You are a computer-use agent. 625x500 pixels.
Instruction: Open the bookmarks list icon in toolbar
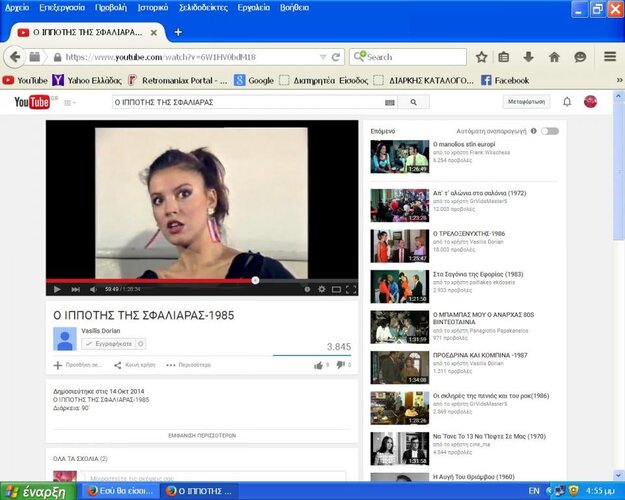coord(504,57)
